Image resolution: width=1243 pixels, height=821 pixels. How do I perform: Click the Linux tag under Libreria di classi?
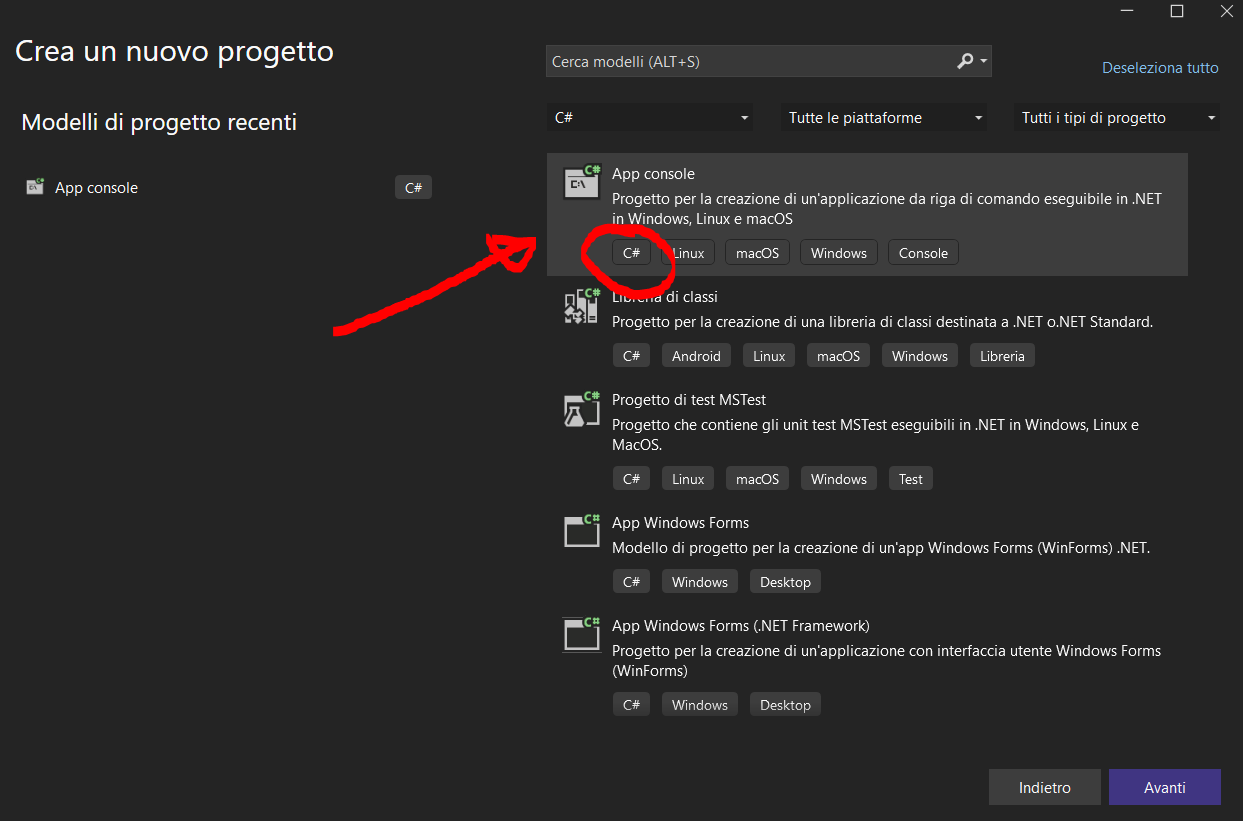[769, 356]
